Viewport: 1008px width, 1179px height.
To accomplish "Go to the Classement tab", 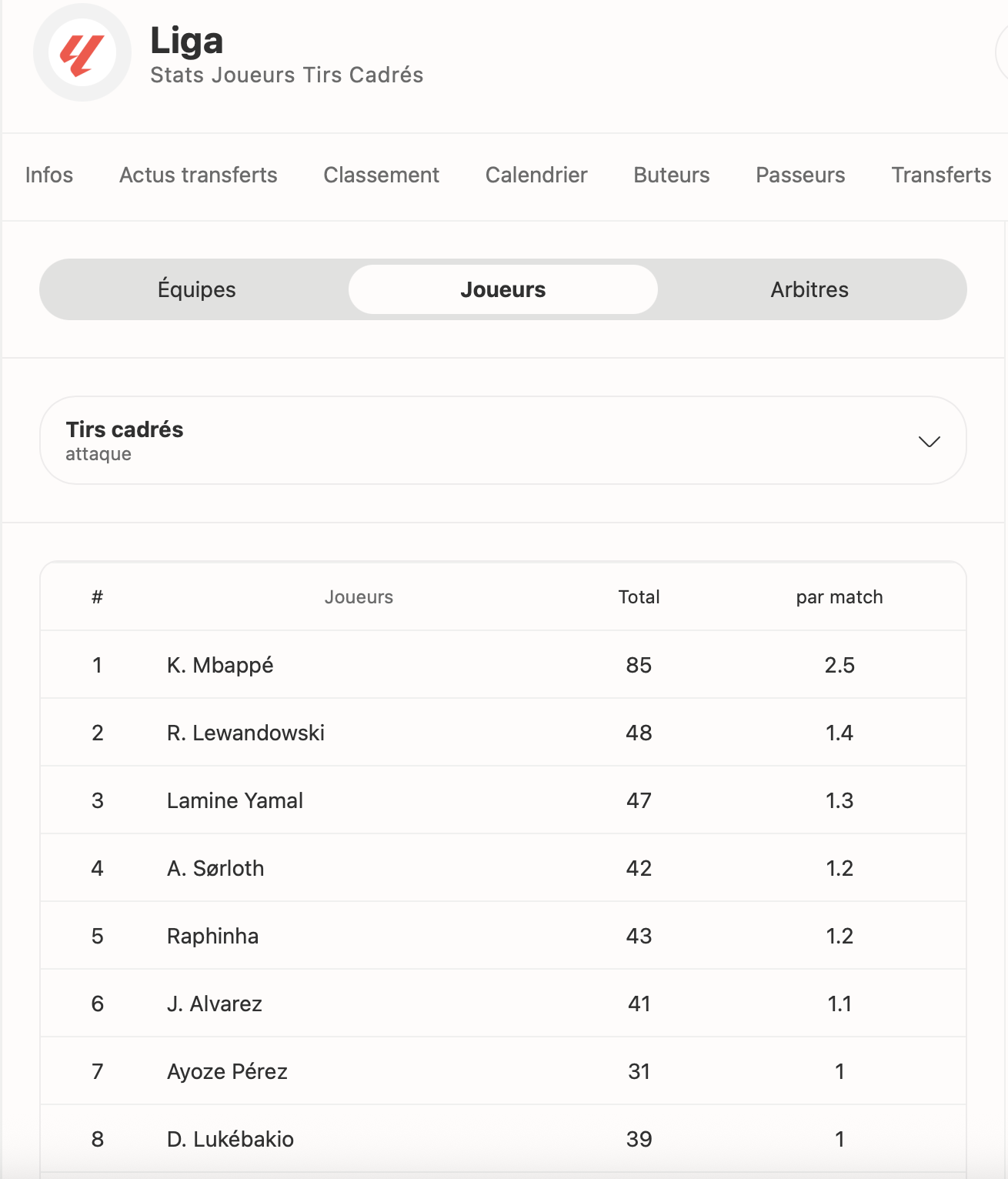I will point(381,175).
